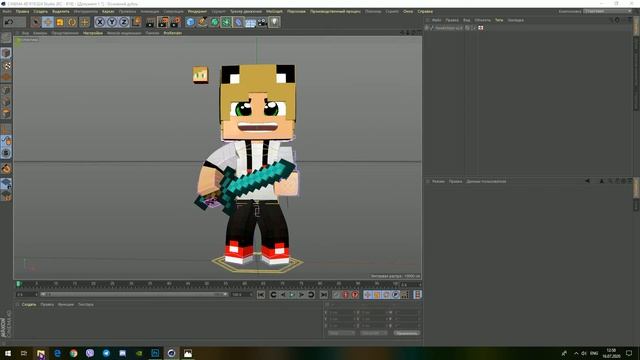The height and width of the screenshot is (360, 640).
Task: Click the red-white tag on character object
Action: tap(481, 28)
